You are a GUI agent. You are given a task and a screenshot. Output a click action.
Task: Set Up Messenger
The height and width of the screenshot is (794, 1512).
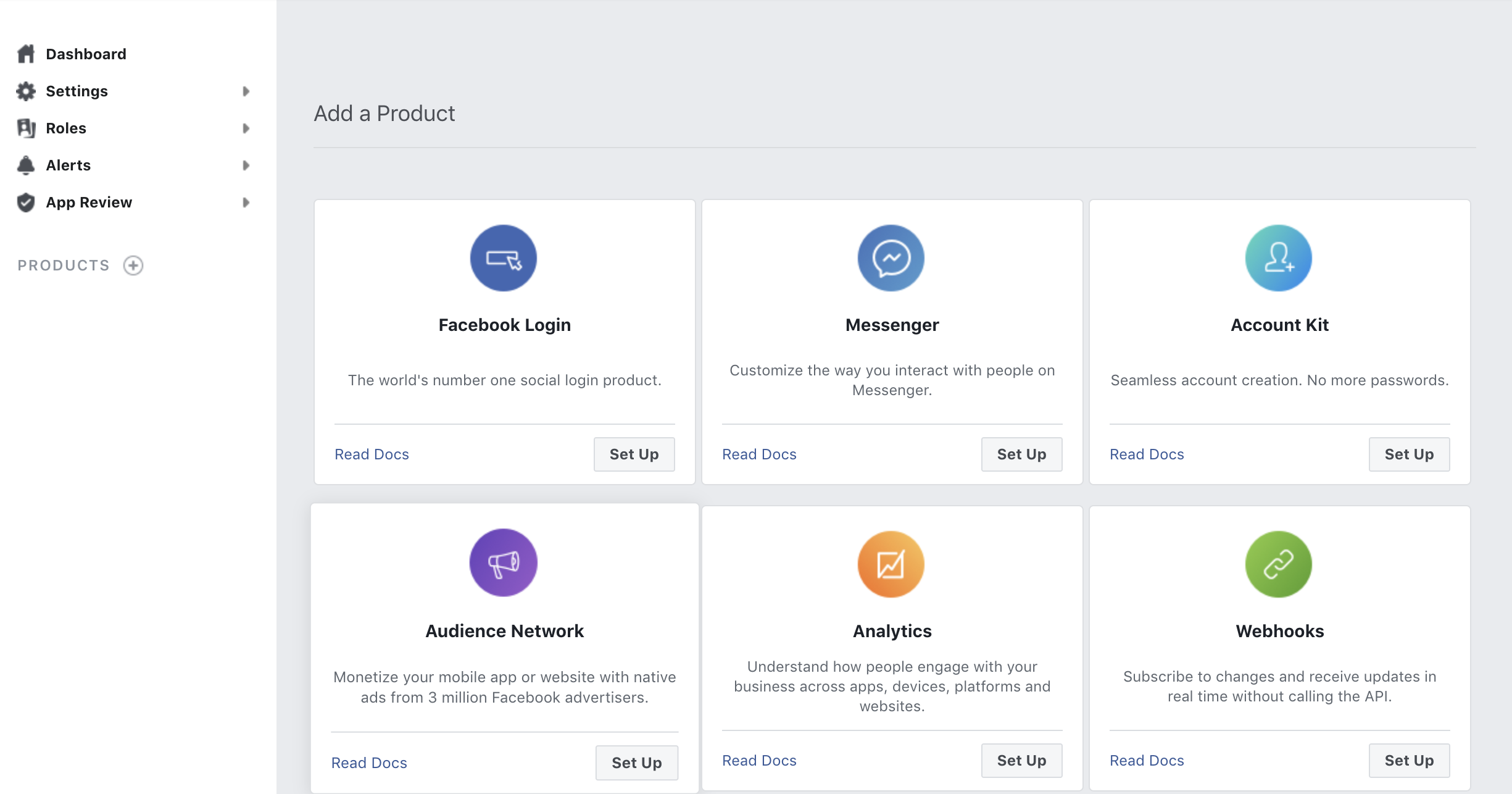coord(1022,454)
